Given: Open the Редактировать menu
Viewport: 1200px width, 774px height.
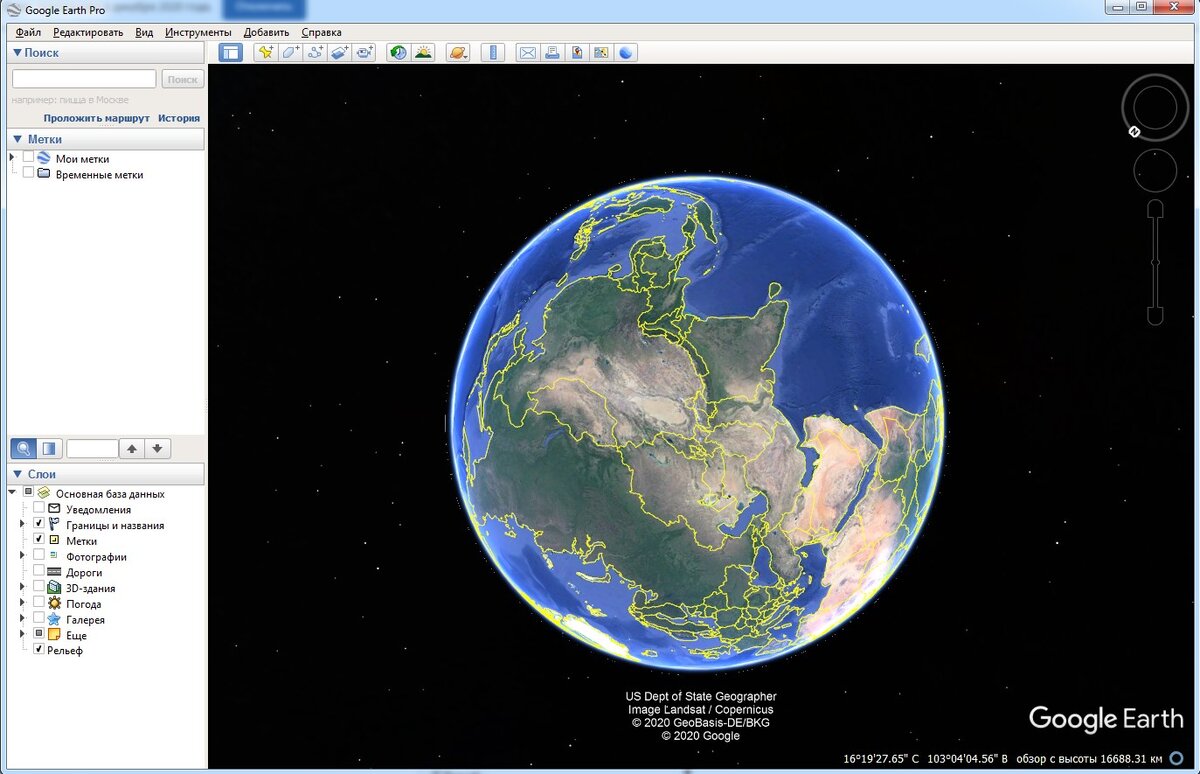Looking at the screenshot, I should click(88, 32).
